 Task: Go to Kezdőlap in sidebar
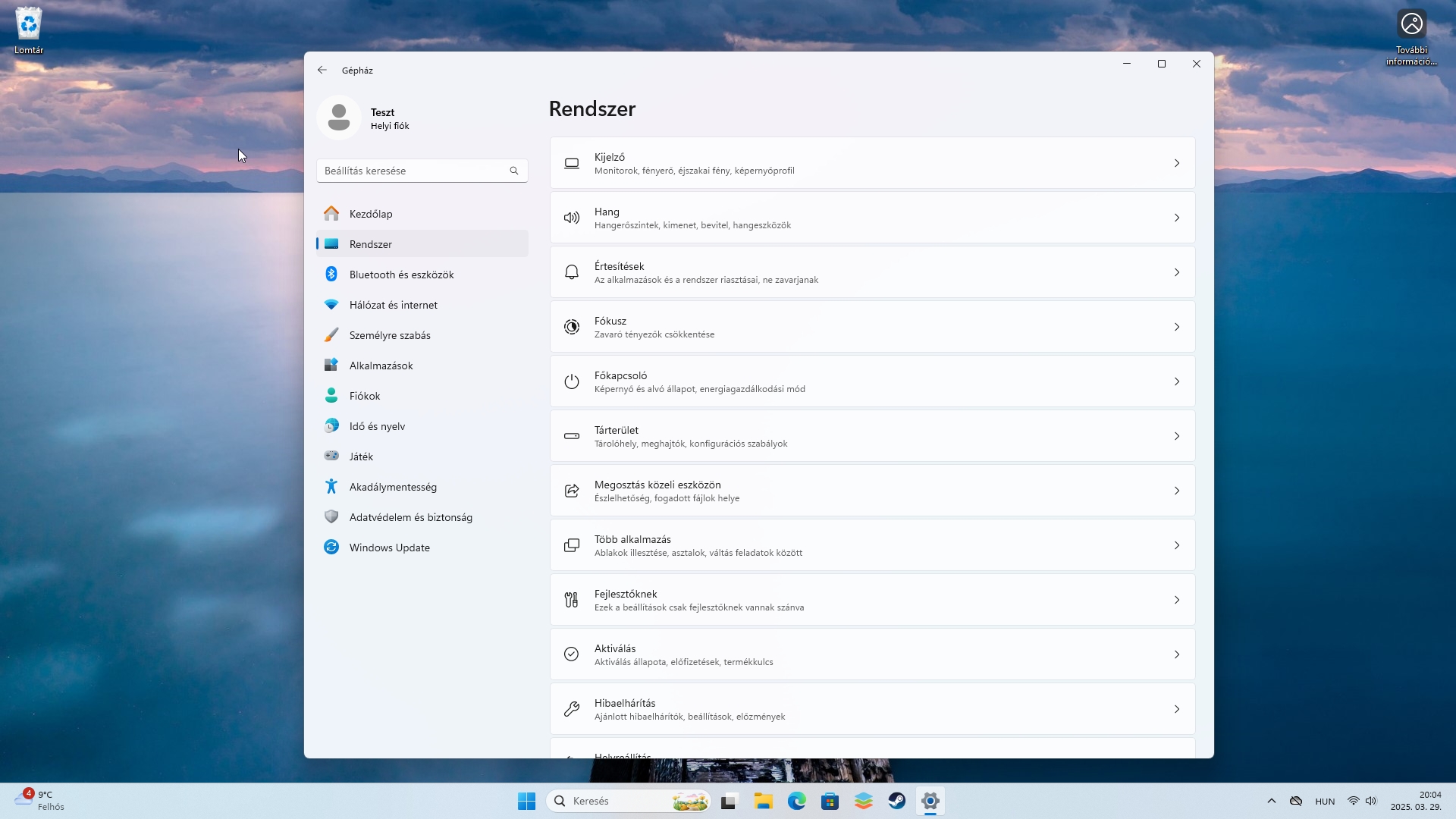pyautogui.click(x=371, y=214)
